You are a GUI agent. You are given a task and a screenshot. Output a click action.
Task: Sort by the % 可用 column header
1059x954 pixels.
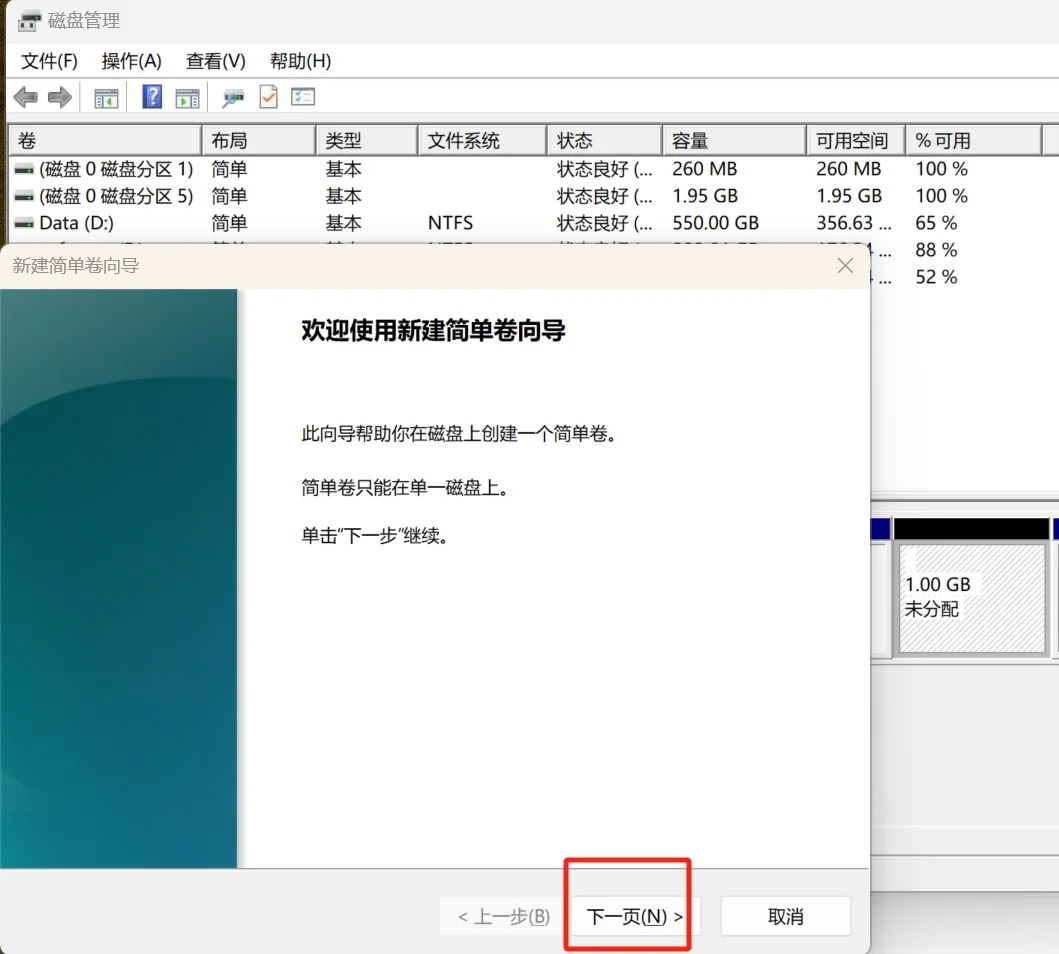pos(973,140)
